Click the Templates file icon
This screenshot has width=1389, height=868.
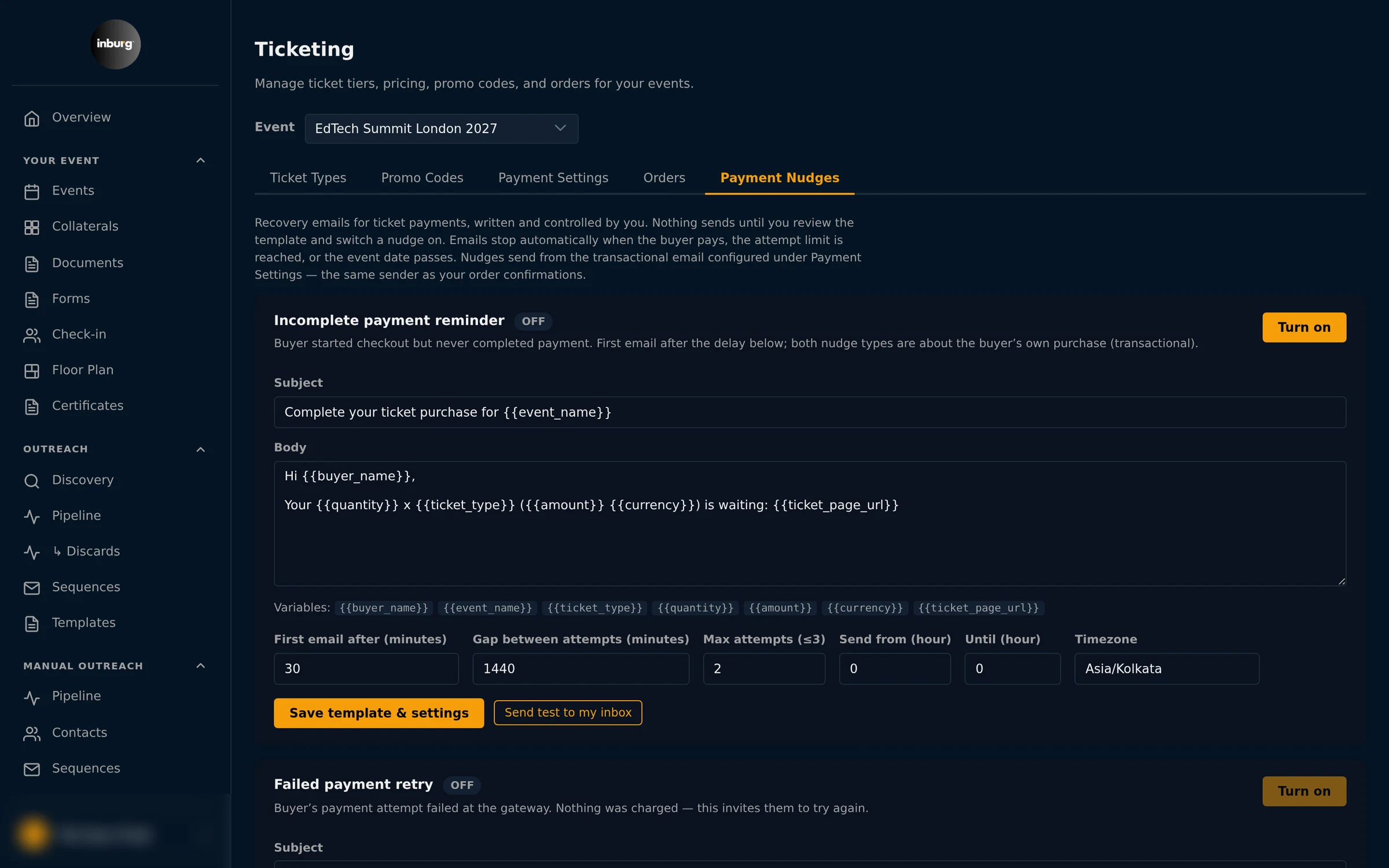(x=32, y=623)
